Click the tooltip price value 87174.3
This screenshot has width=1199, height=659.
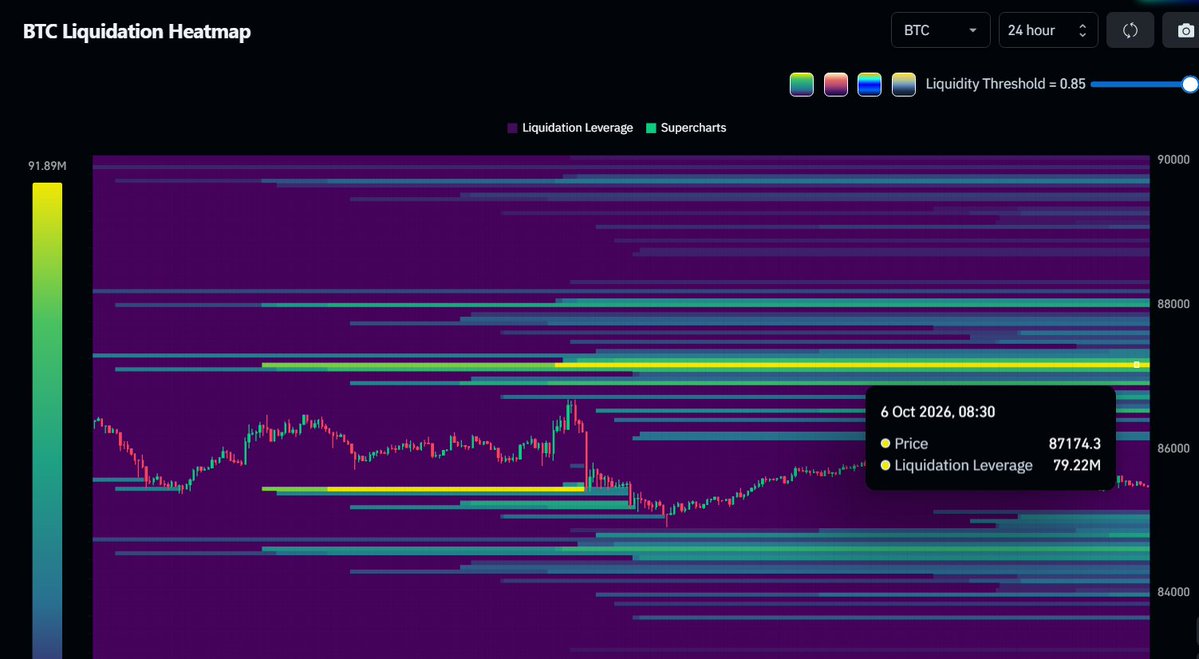pyautogui.click(x=1074, y=443)
